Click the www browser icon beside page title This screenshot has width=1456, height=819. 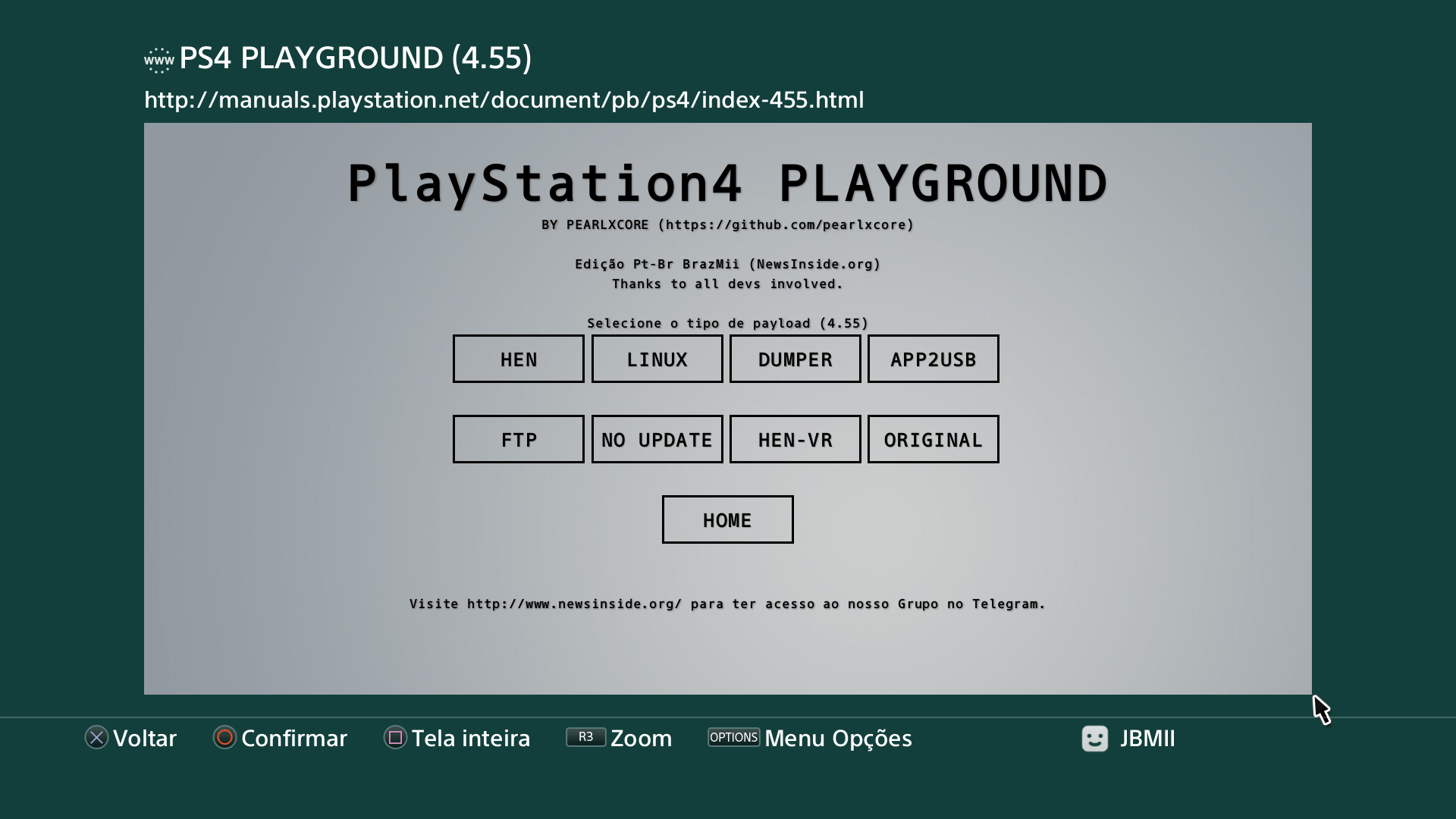159,60
